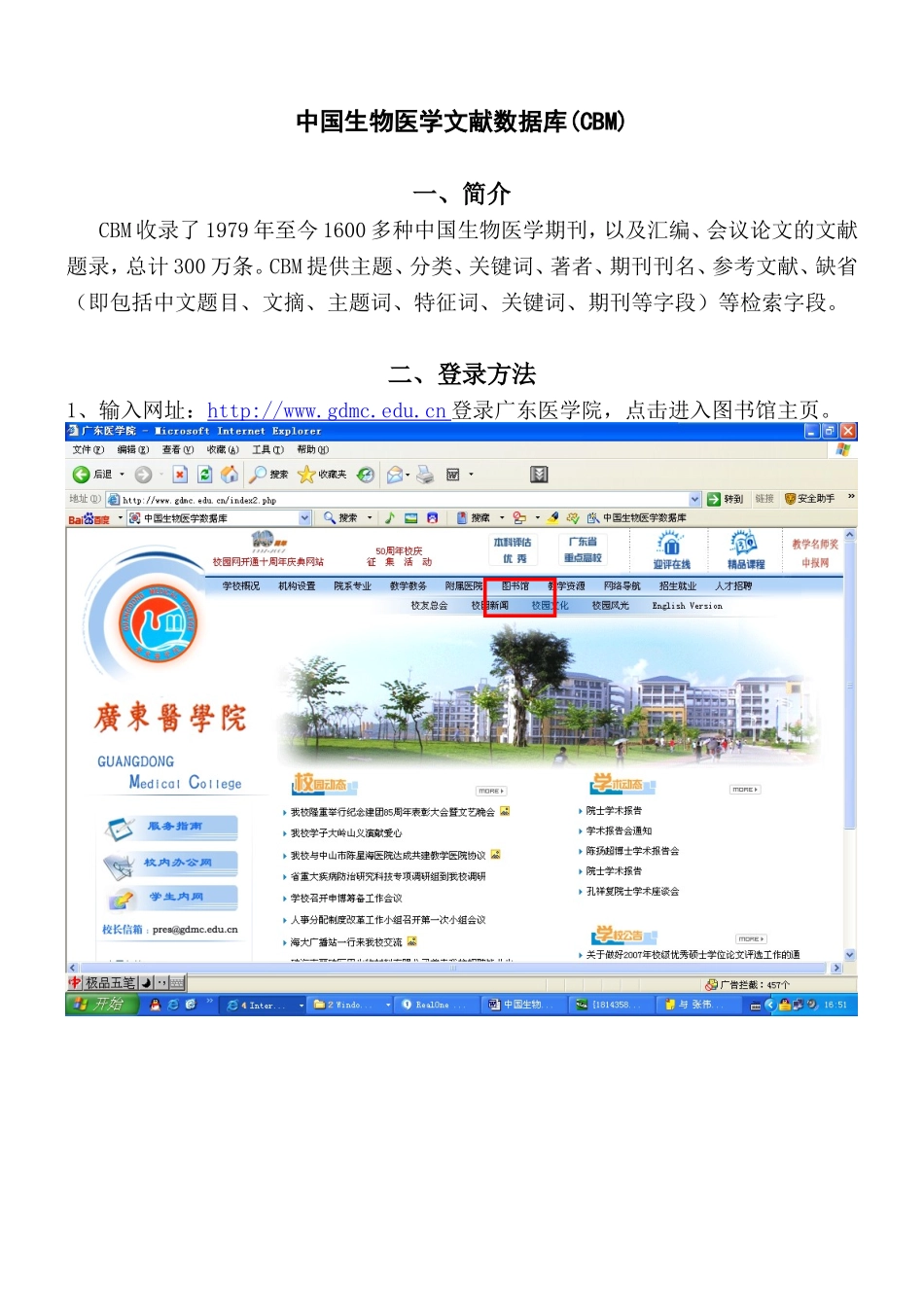Screen dimensions: 924x1307
Task: Open news item 我校学子大岭山义演献爱心
Action: click(x=346, y=833)
